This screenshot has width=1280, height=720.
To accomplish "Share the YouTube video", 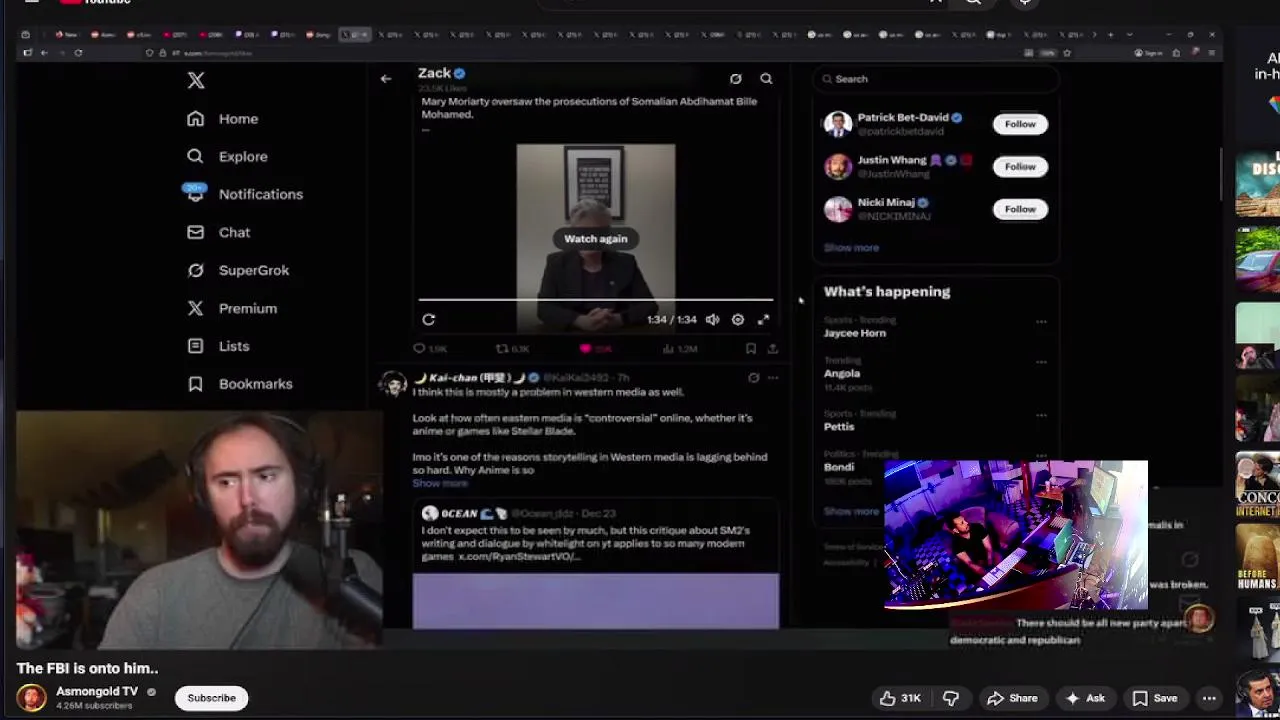I will pyautogui.click(x=1012, y=698).
